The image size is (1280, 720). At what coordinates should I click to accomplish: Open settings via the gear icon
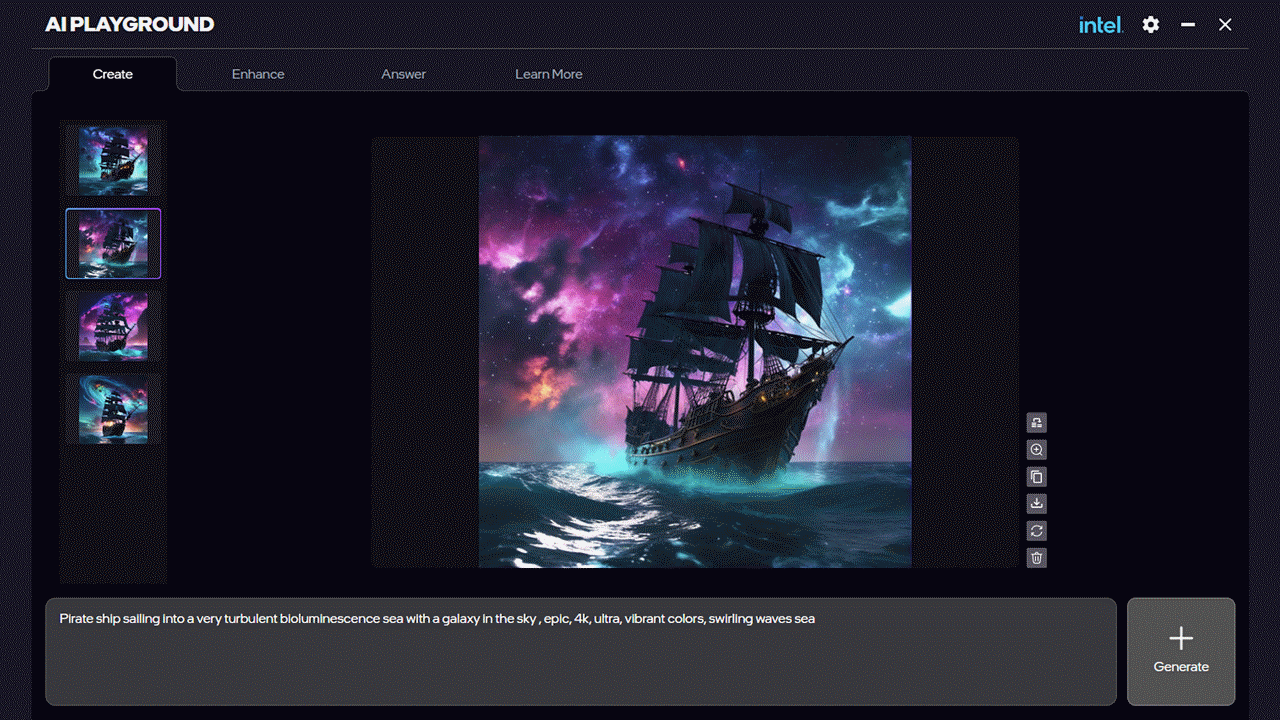click(1151, 25)
